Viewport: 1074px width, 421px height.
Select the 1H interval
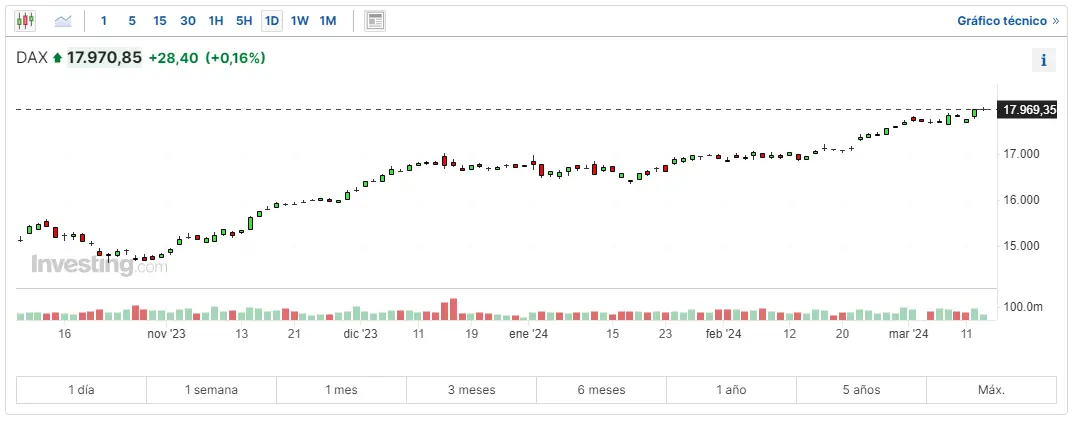click(216, 20)
